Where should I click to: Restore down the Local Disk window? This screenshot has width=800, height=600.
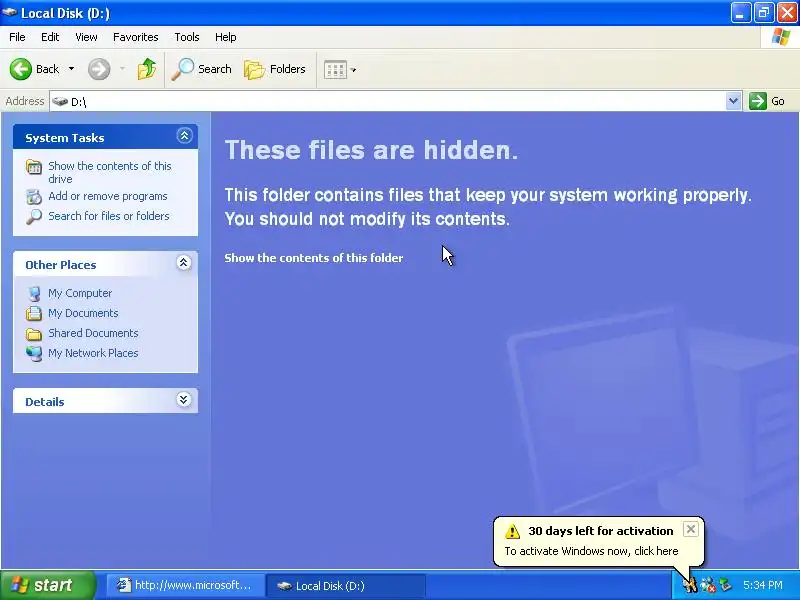point(764,13)
